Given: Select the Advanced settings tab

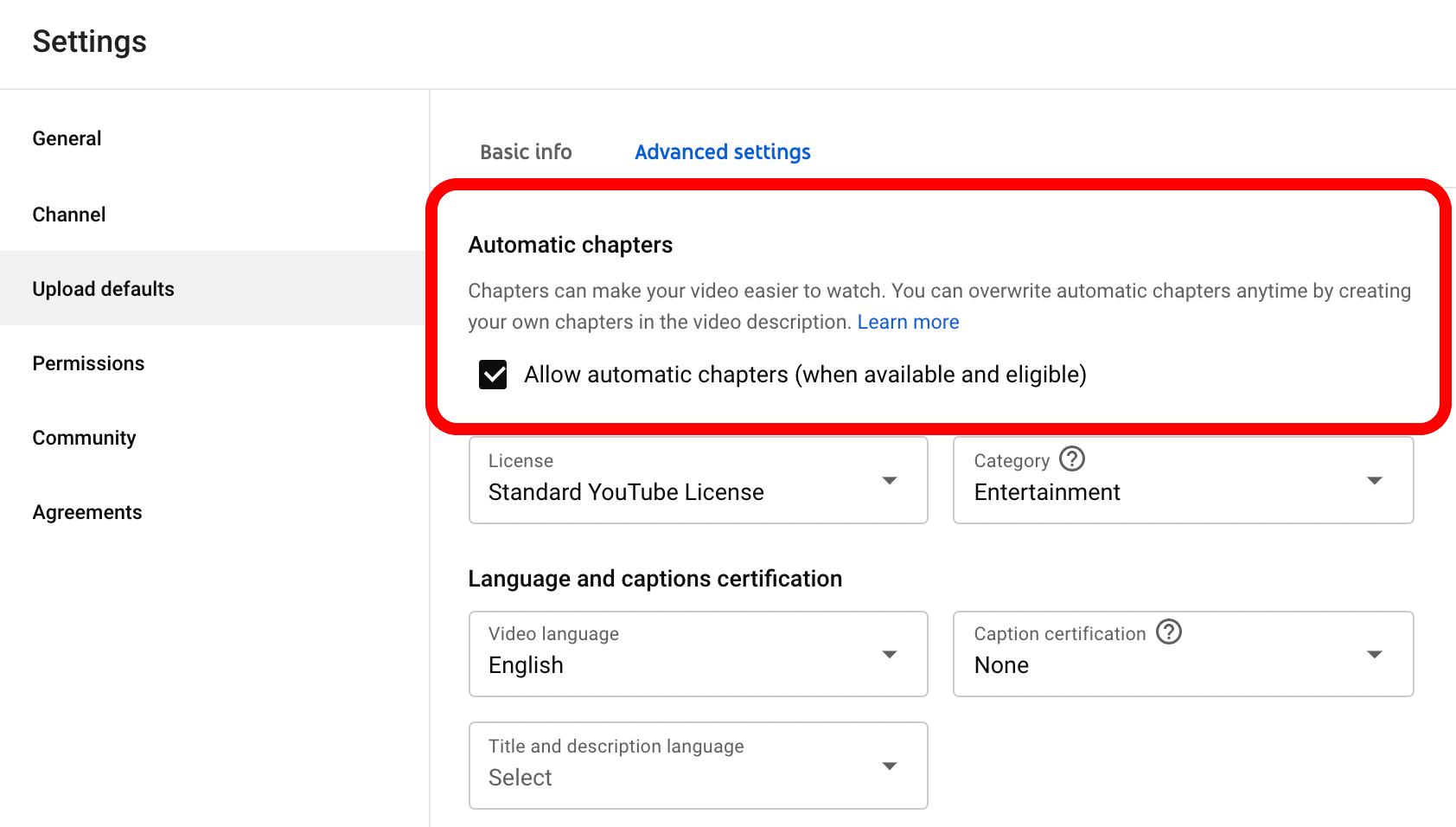Looking at the screenshot, I should tap(722, 152).
